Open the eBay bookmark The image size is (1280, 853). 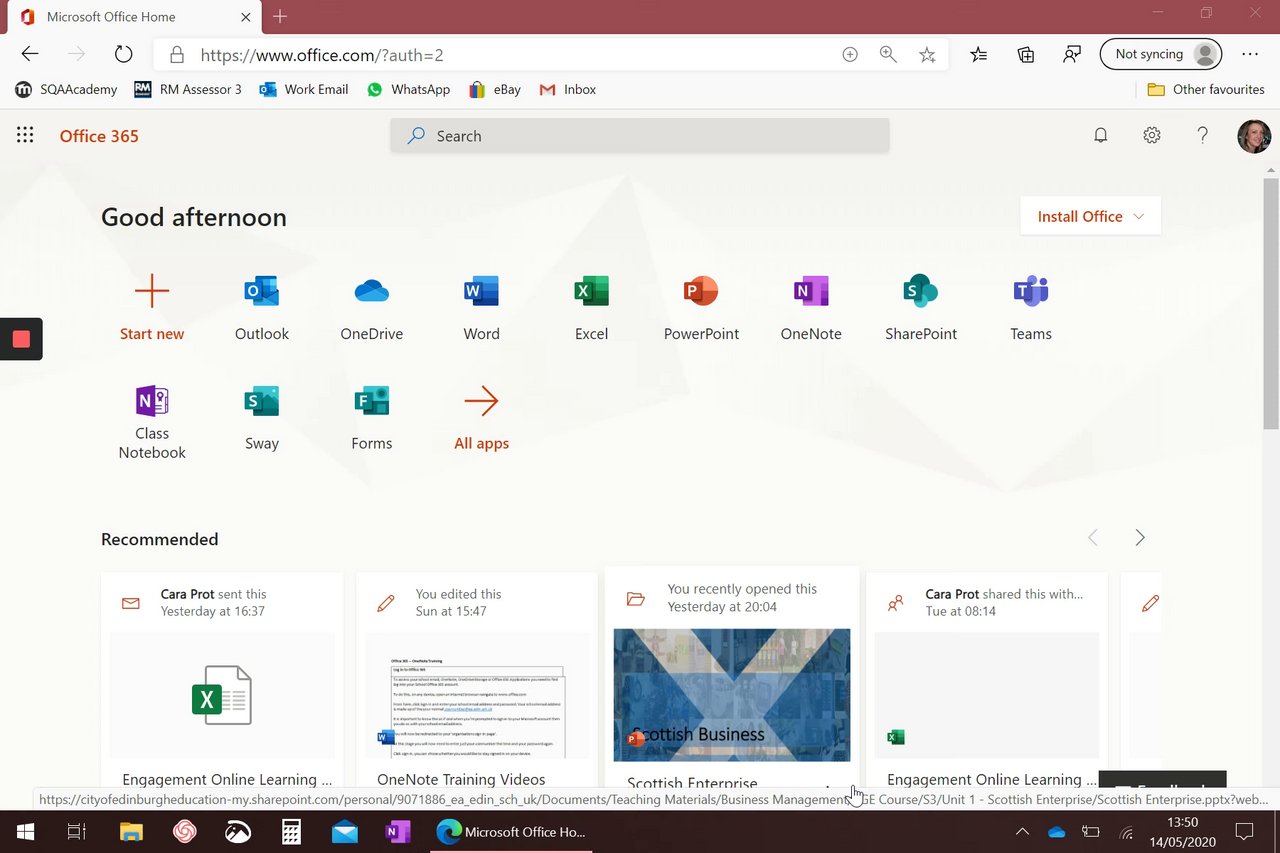[x=496, y=89]
